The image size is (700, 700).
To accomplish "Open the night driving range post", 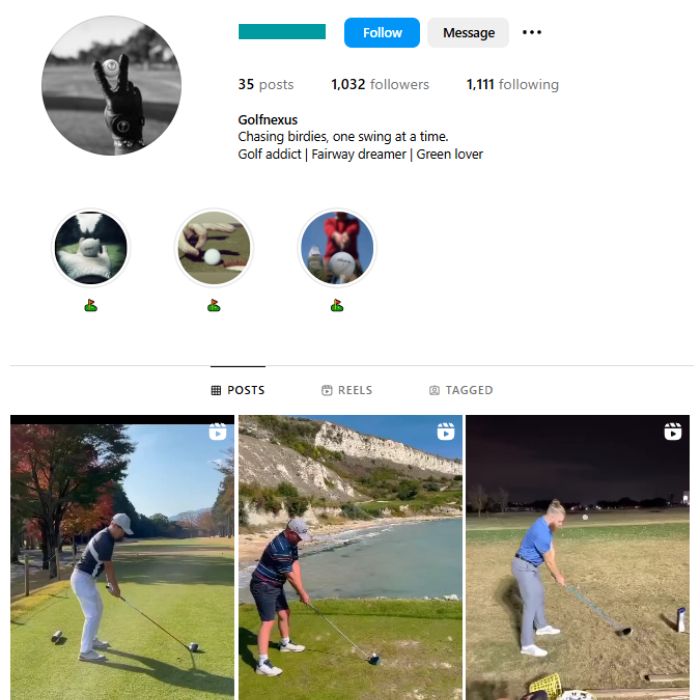I will coord(578,558).
